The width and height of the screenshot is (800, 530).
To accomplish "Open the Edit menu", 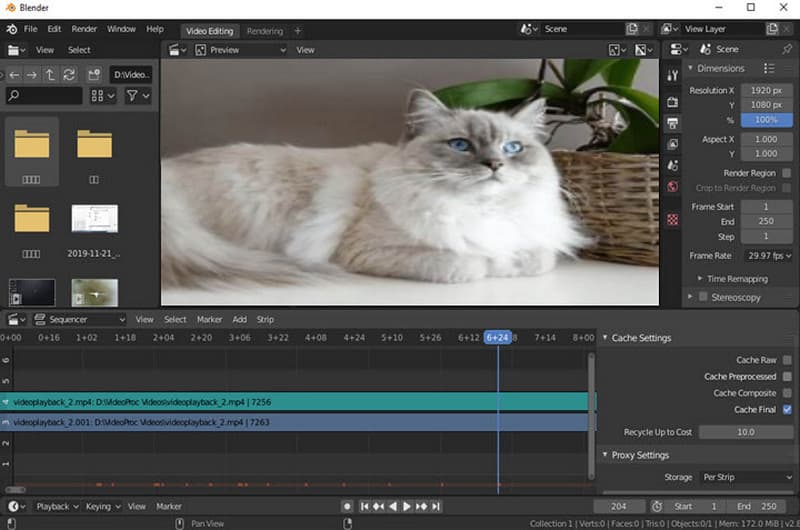I will coord(54,29).
